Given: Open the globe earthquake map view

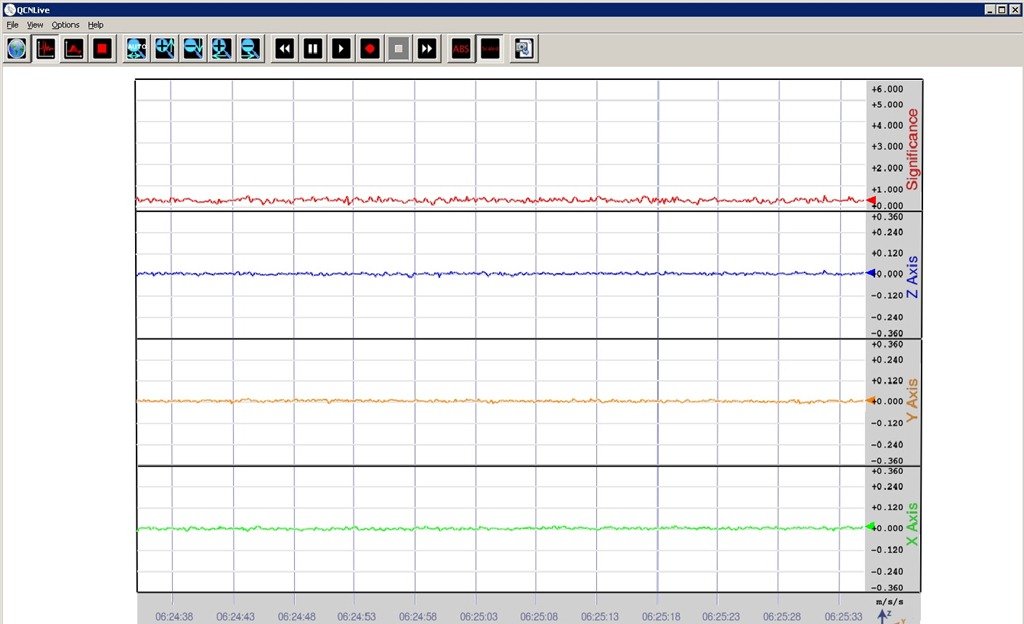Looking at the screenshot, I should coord(17,49).
